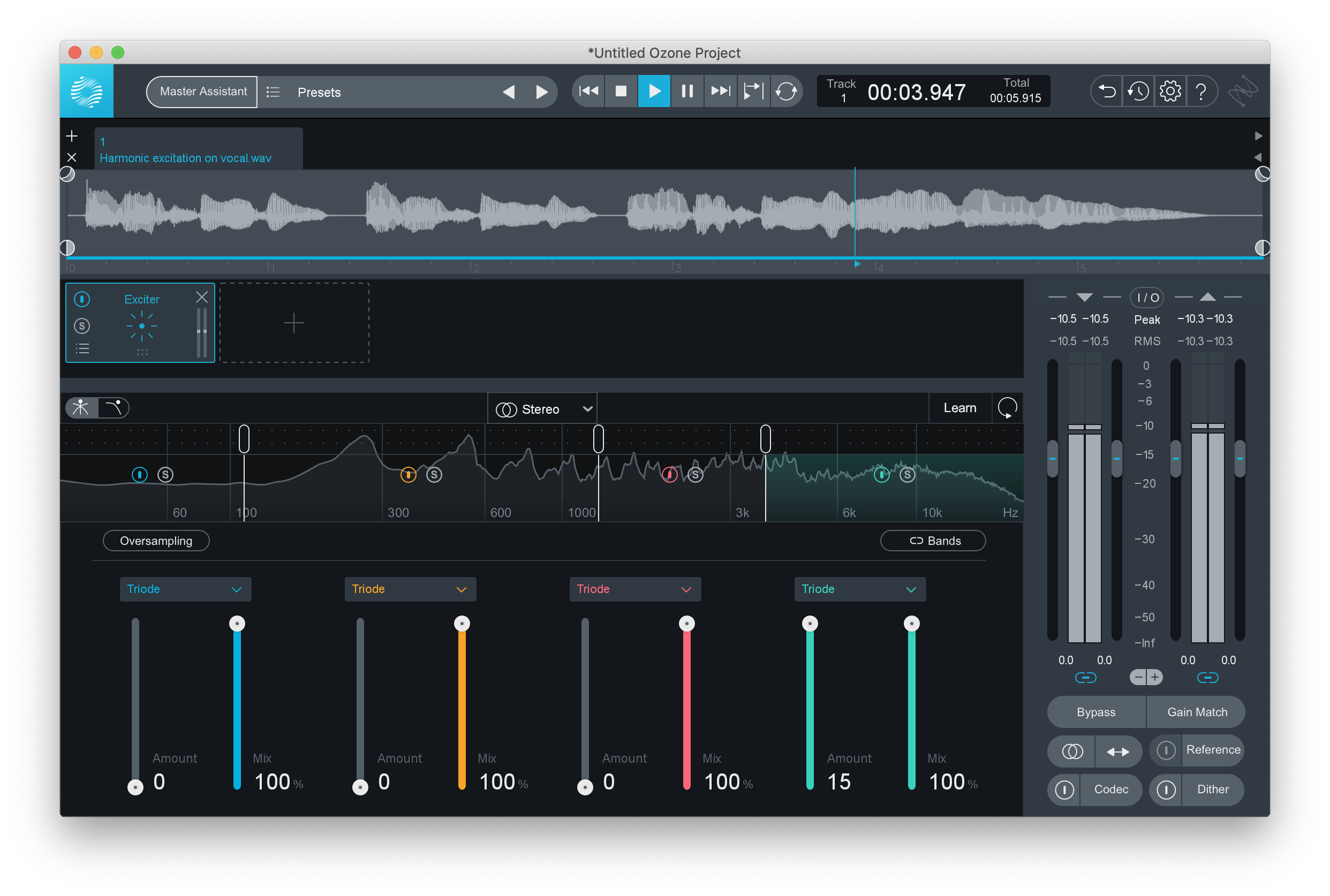Click the Bypass button
1330x896 pixels.
tap(1095, 712)
